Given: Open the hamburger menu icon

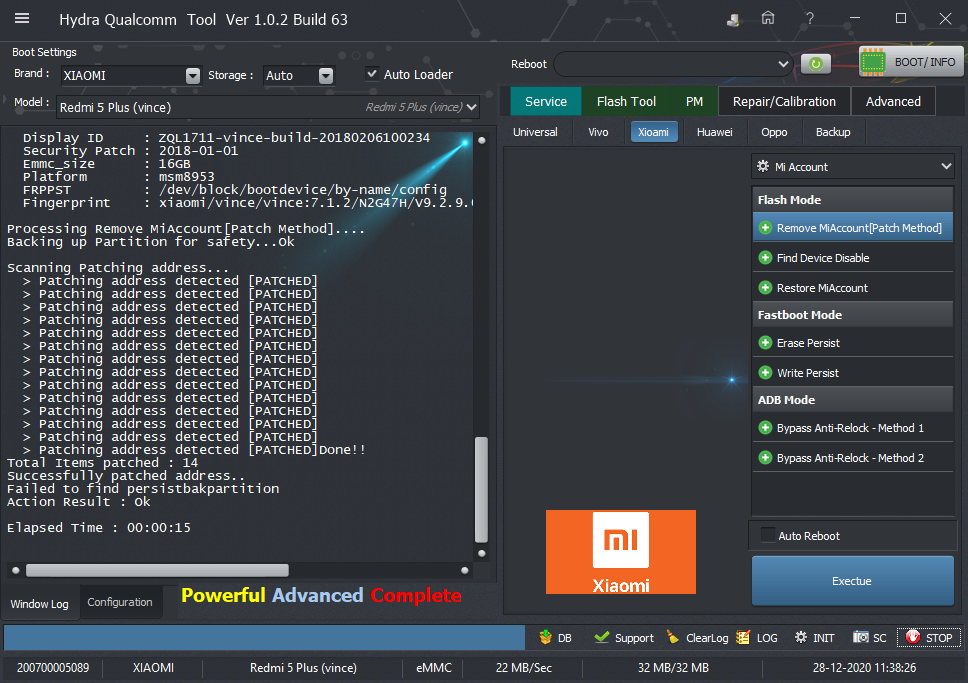Looking at the screenshot, I should [x=22, y=19].
